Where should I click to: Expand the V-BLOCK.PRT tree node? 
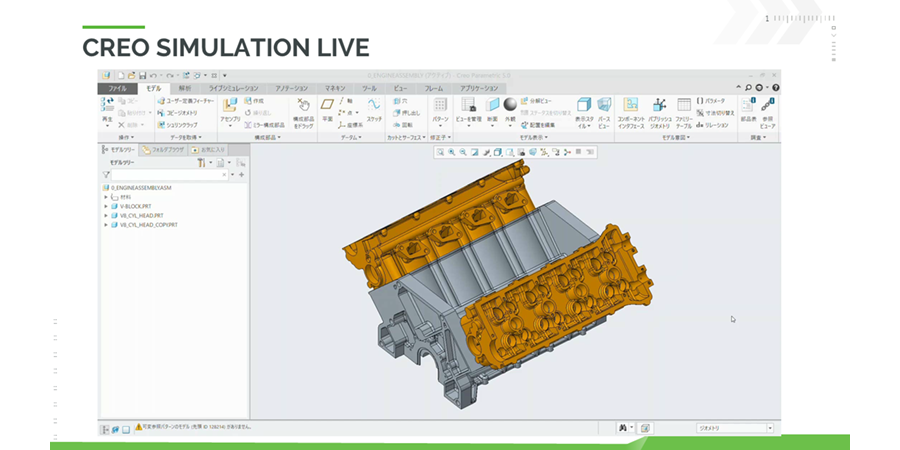[105, 207]
